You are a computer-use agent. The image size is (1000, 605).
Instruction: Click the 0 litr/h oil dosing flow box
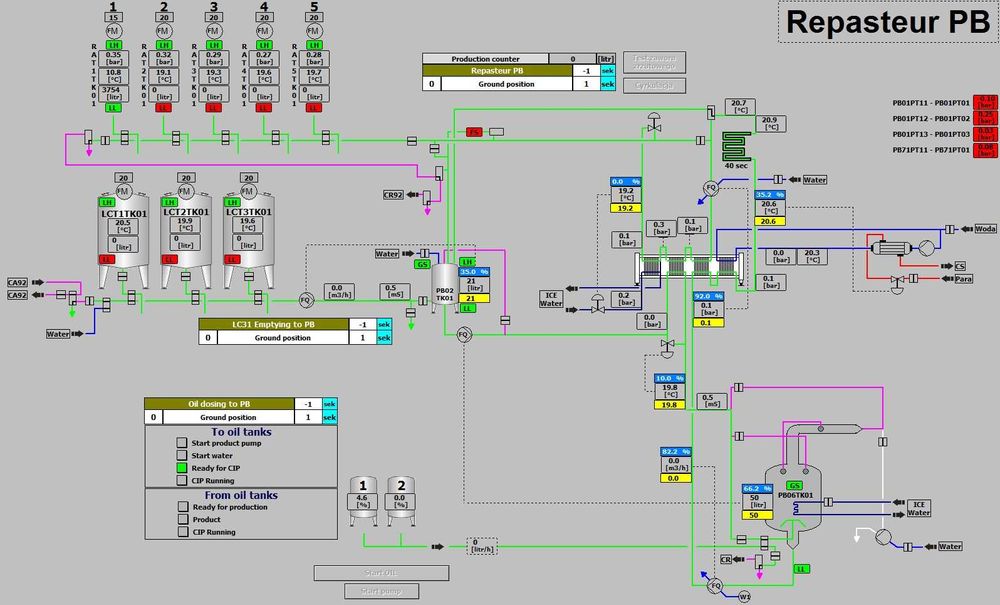482,546
